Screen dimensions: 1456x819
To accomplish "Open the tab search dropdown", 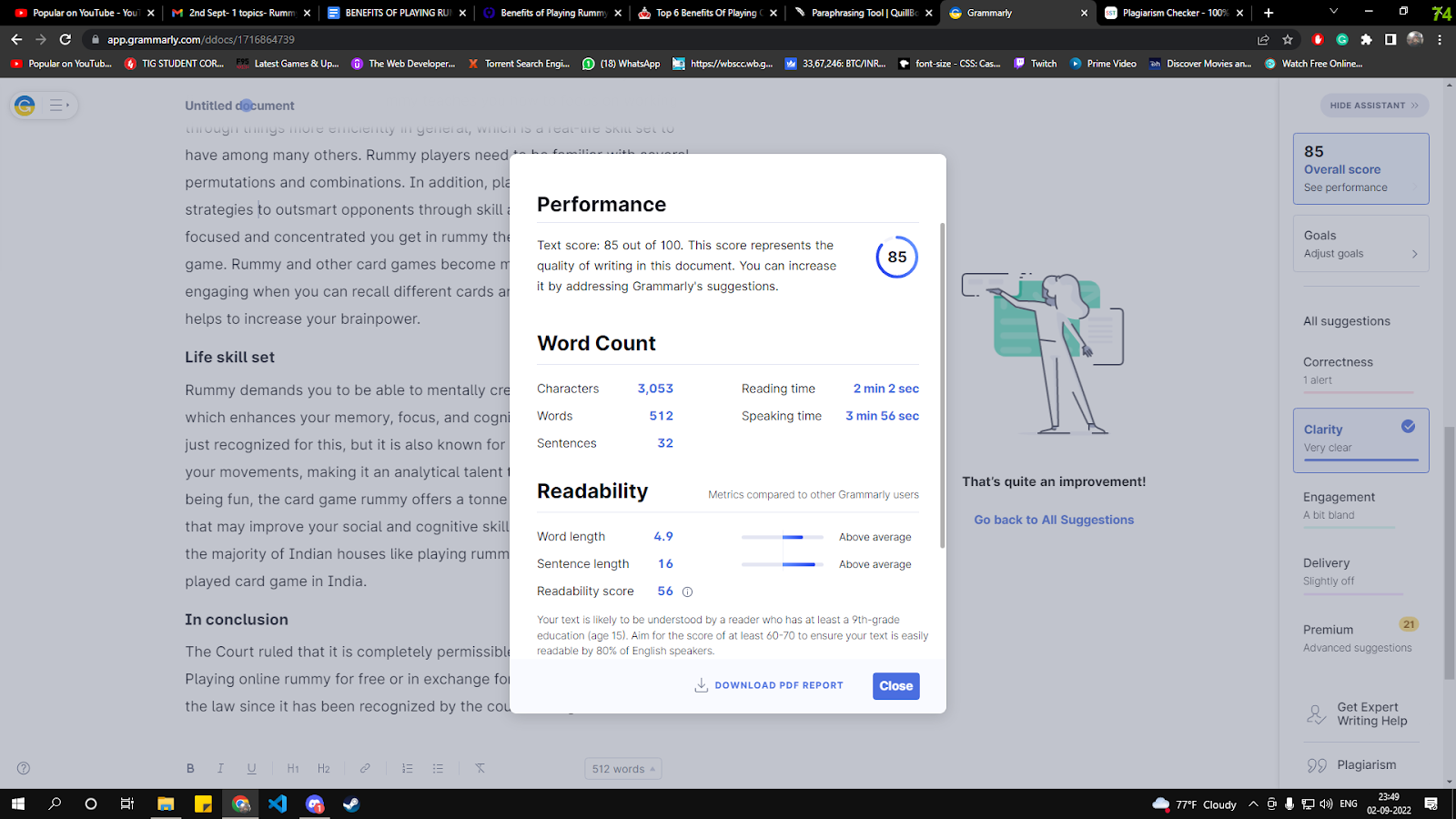I will click(1333, 12).
